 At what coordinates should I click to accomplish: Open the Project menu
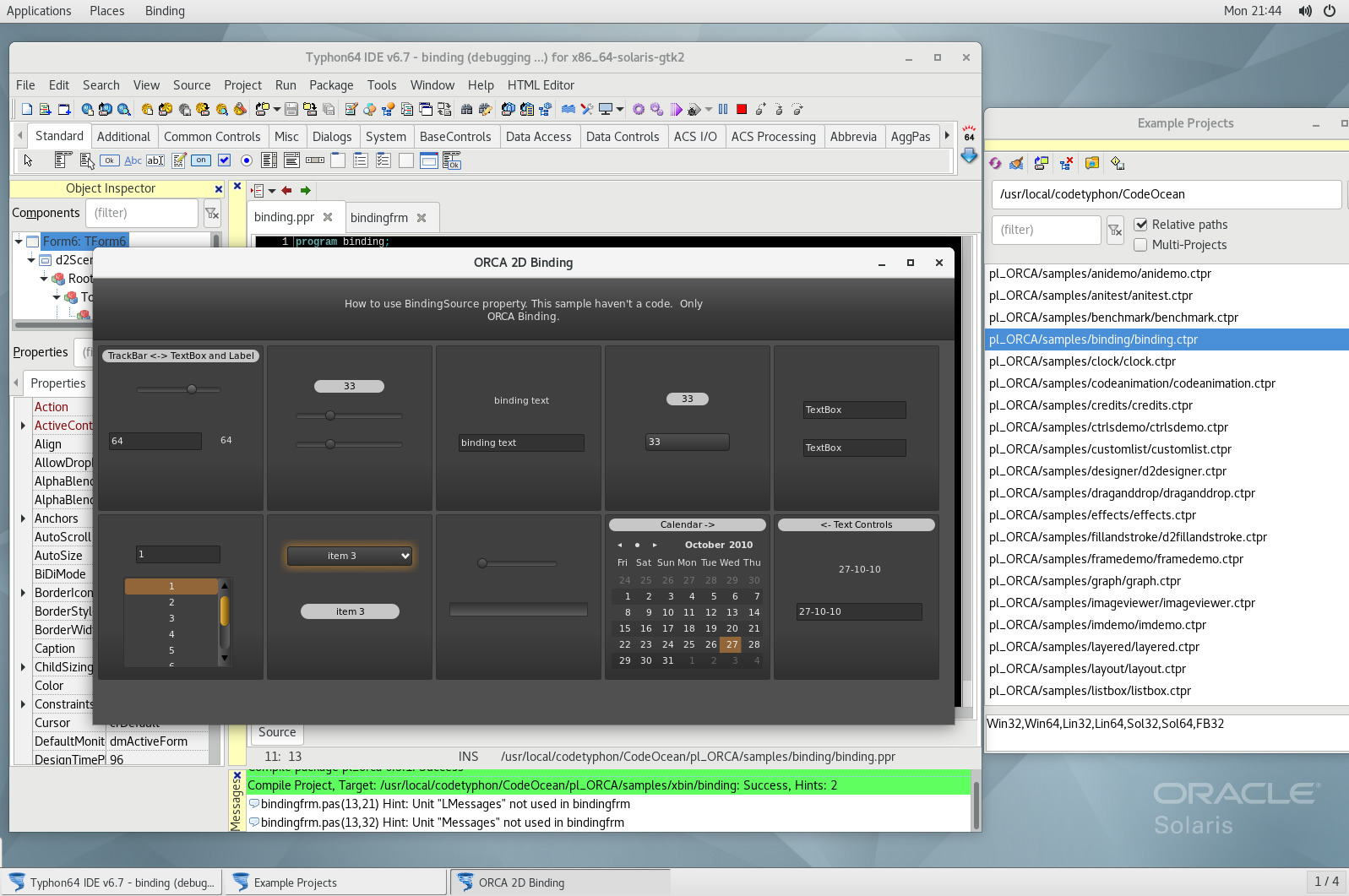pyautogui.click(x=242, y=85)
